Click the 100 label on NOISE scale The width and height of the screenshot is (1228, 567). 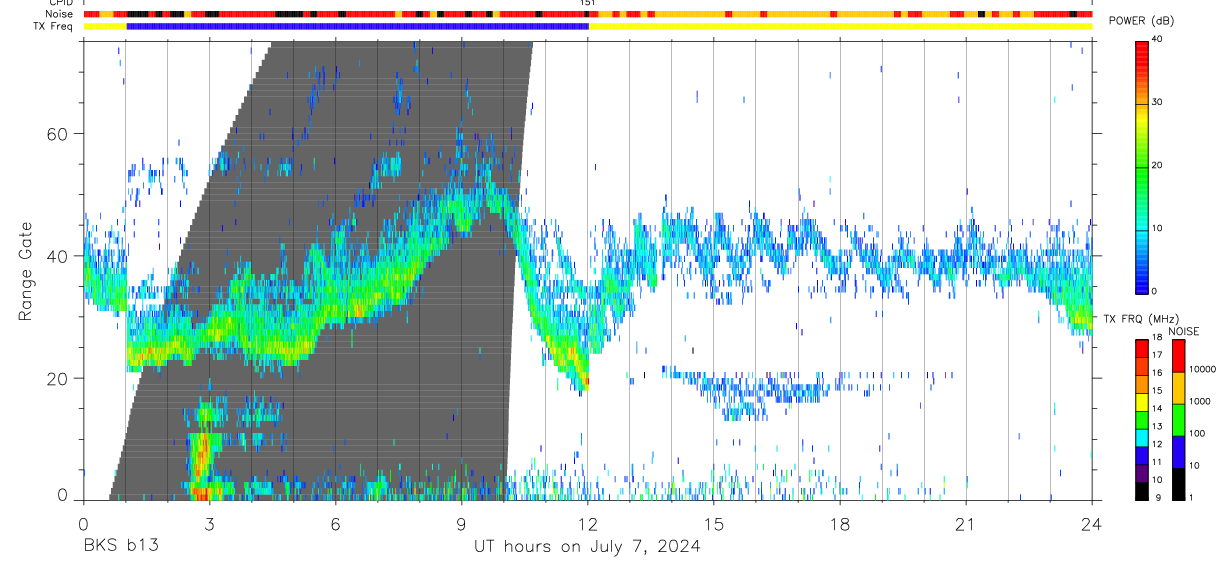[x=1197, y=433]
